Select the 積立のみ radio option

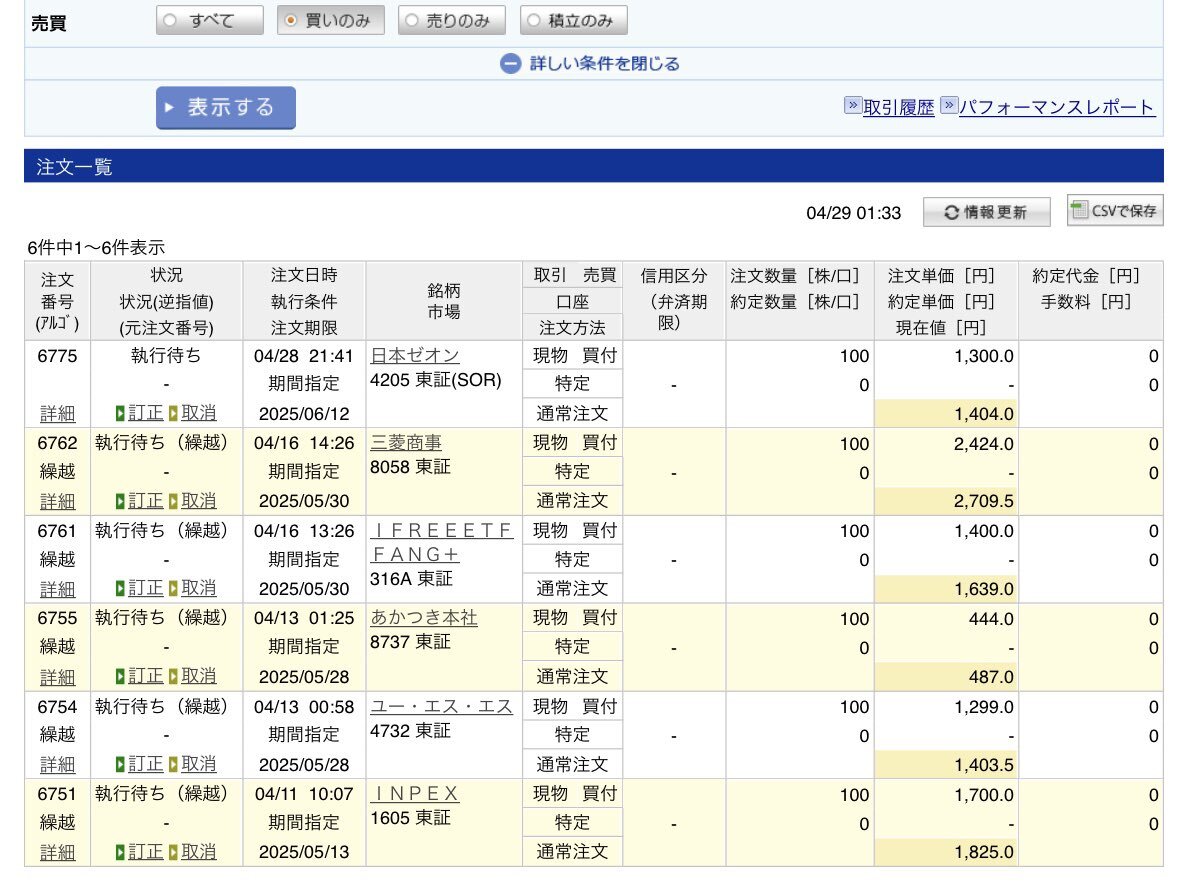pyautogui.click(x=573, y=20)
